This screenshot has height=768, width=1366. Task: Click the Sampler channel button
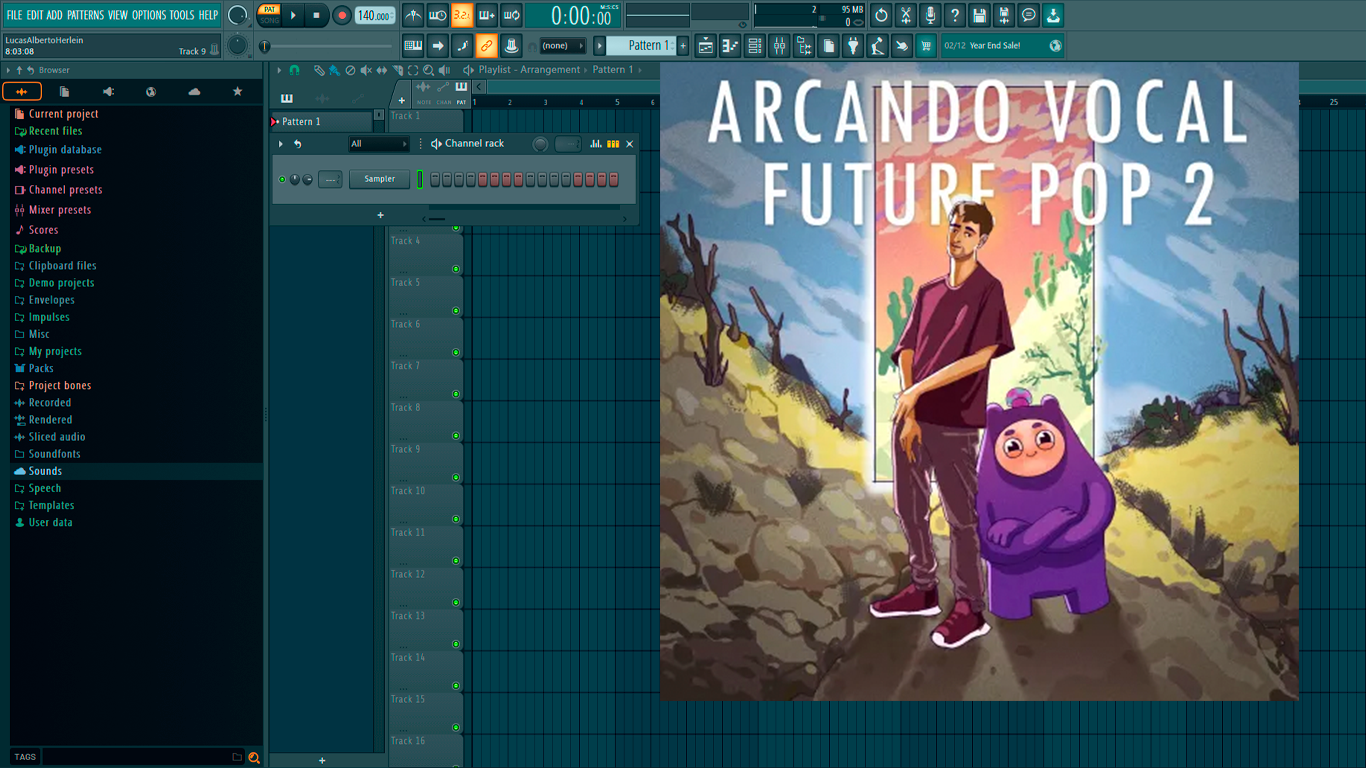(379, 179)
